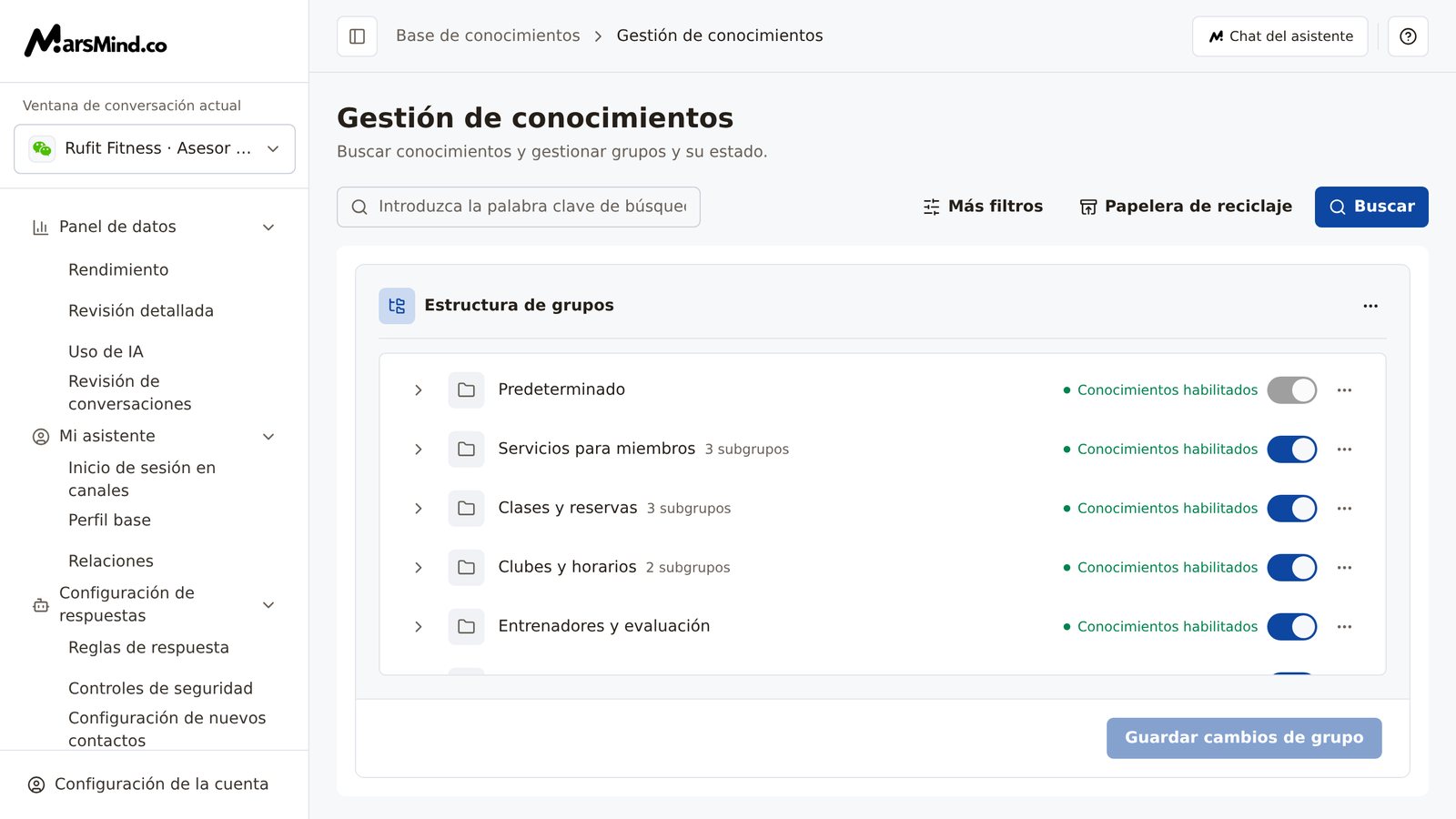Open more options for Entrenadores y evaluación

(x=1344, y=627)
